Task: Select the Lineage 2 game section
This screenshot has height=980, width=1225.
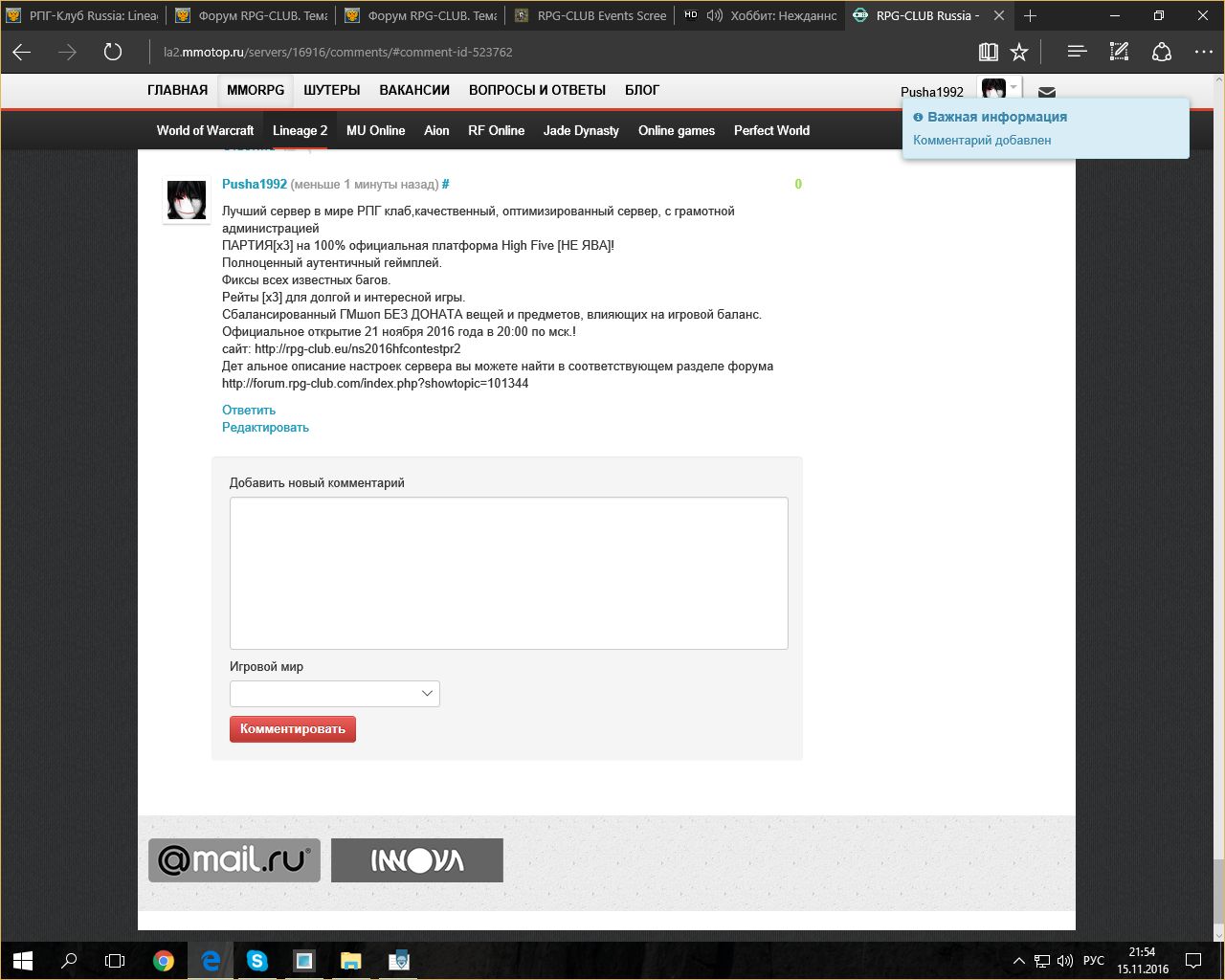Action: 300,130
